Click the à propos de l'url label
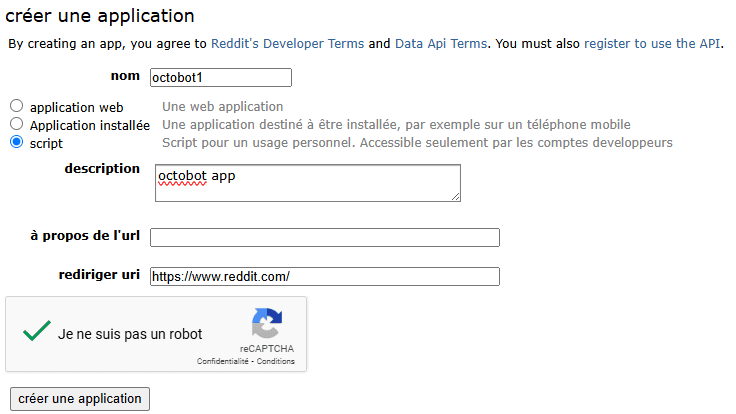 (x=85, y=235)
